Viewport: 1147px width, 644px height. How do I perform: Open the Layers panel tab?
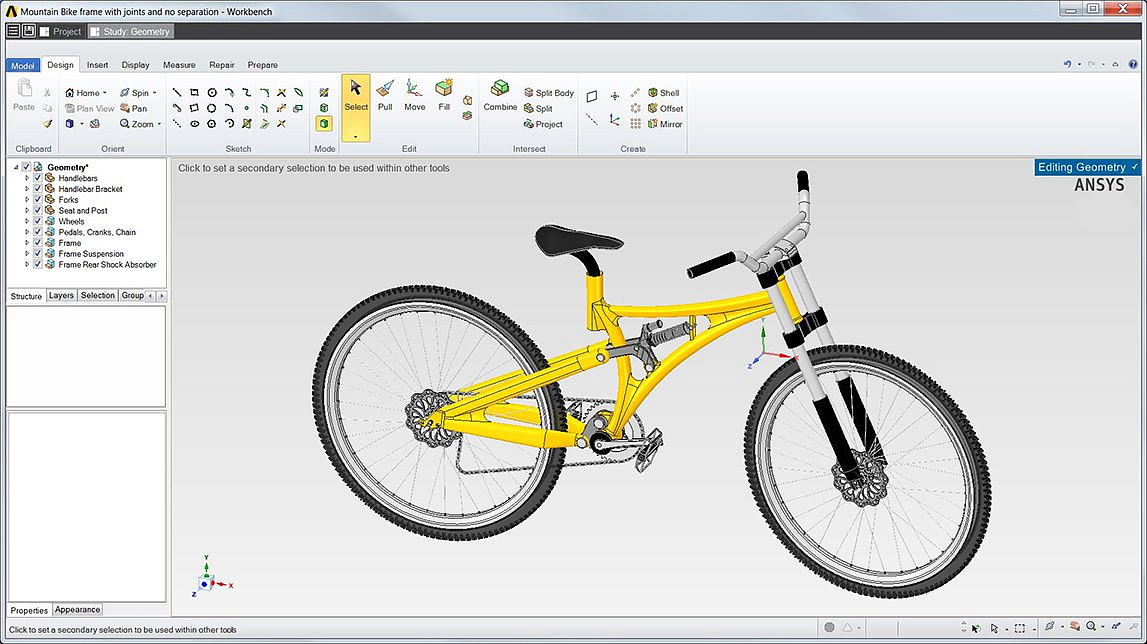[62, 296]
